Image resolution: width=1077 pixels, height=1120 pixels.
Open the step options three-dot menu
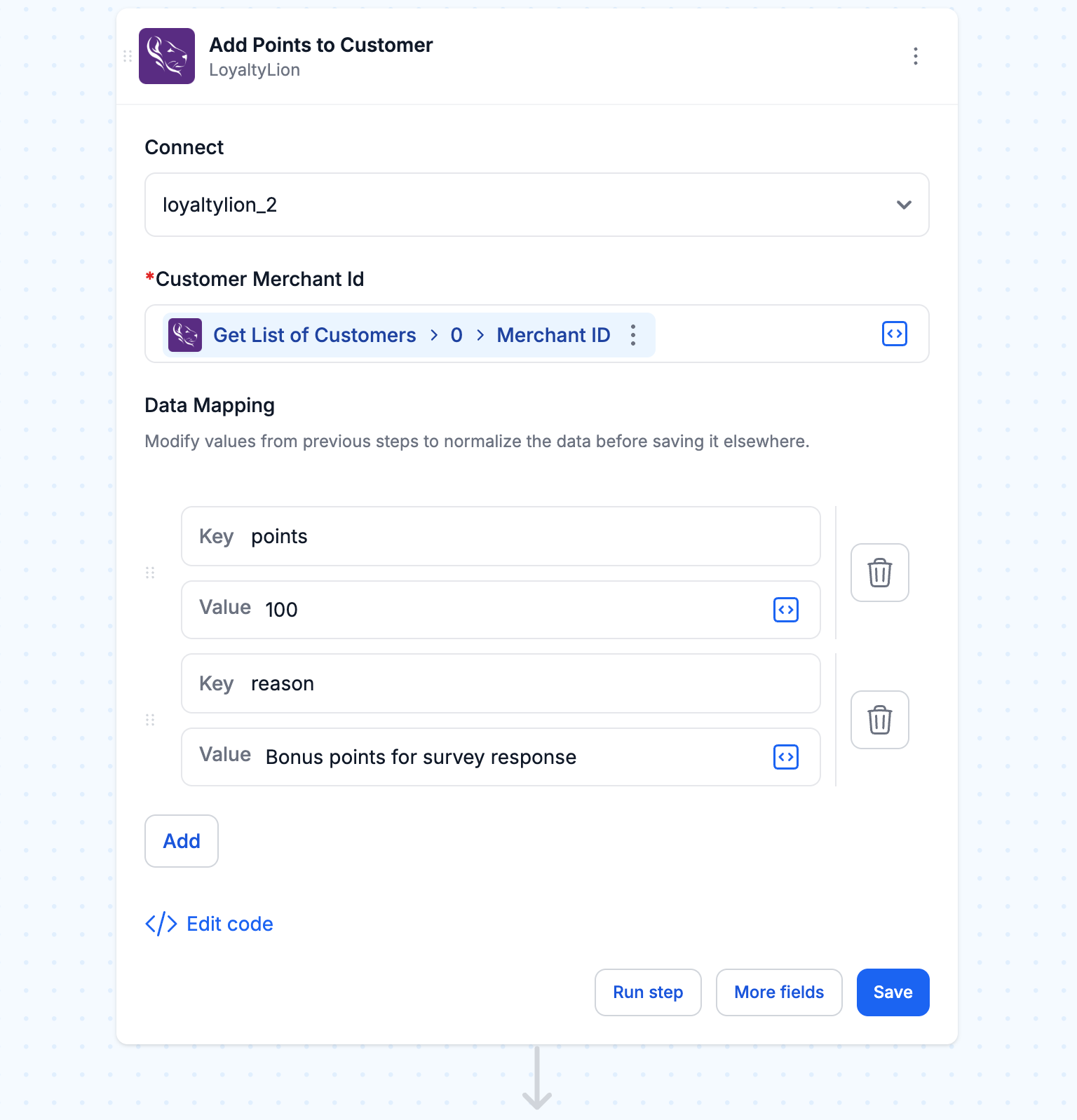[916, 56]
